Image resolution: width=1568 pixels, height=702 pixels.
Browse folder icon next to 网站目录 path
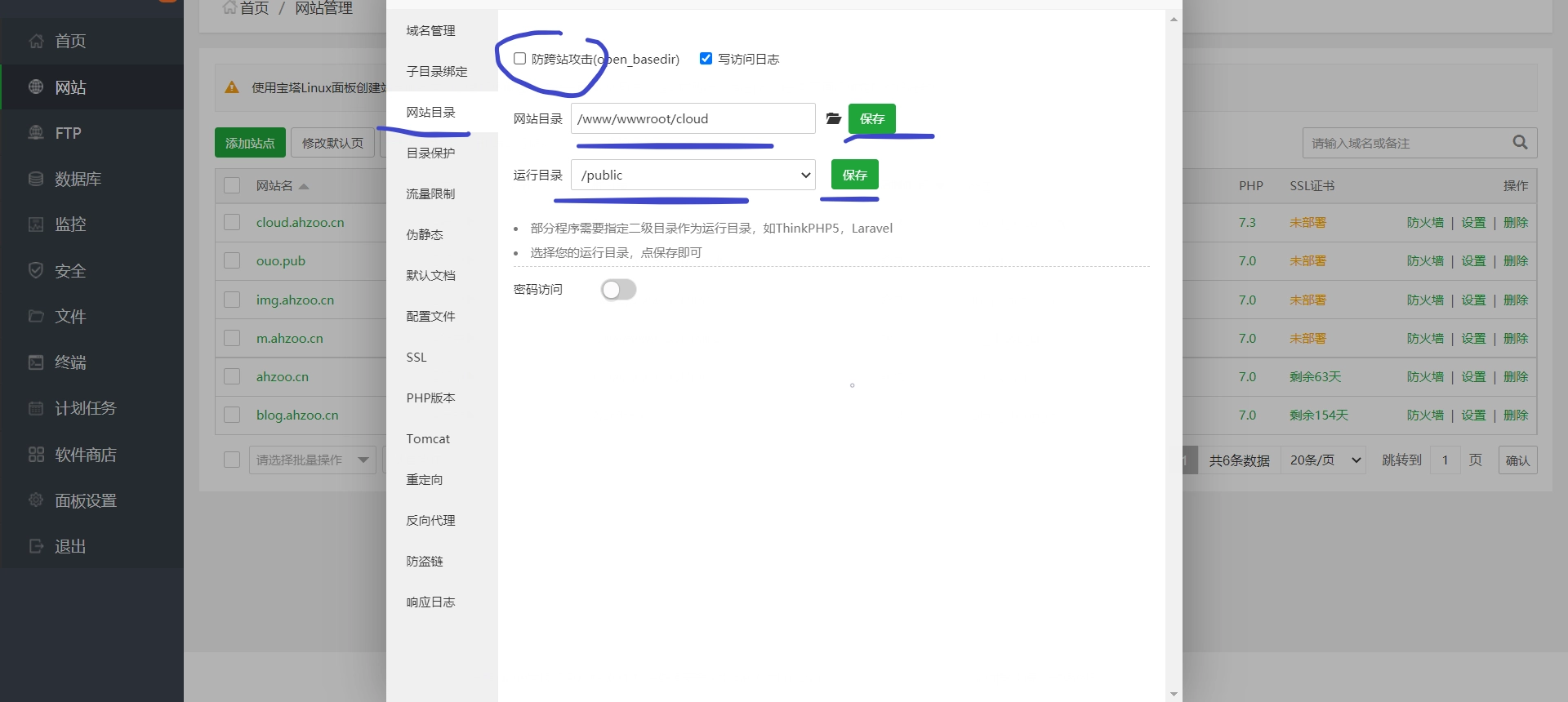[x=833, y=118]
